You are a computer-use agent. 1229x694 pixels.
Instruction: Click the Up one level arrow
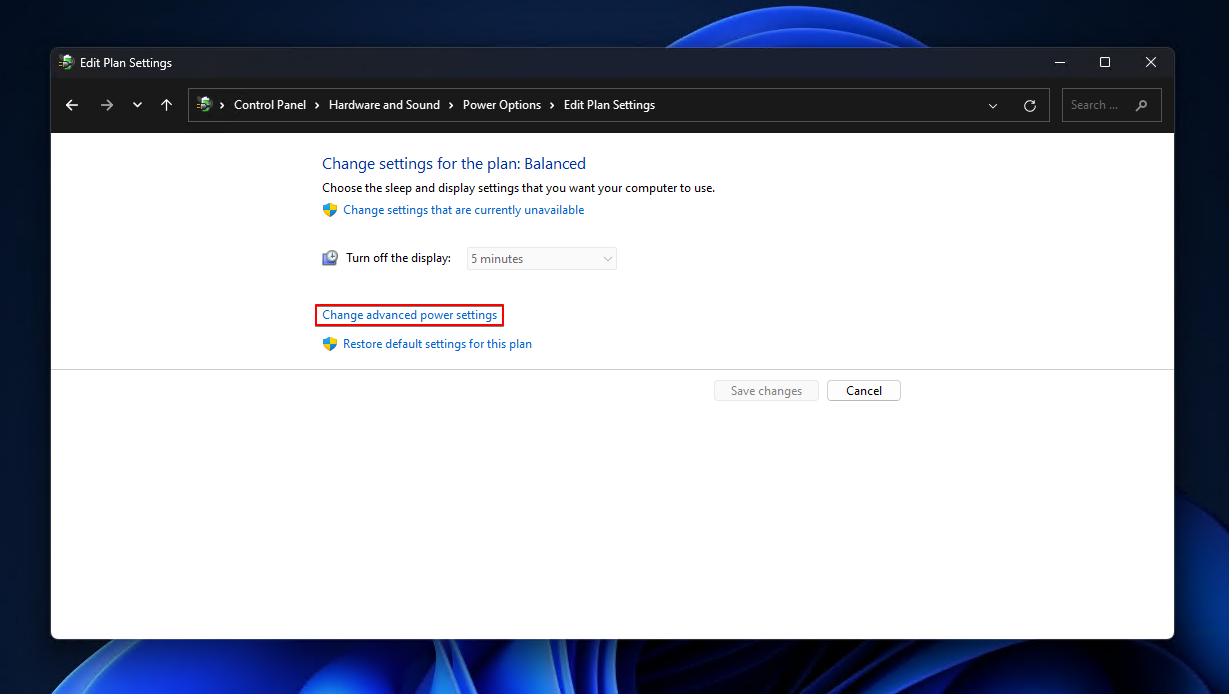coord(166,104)
